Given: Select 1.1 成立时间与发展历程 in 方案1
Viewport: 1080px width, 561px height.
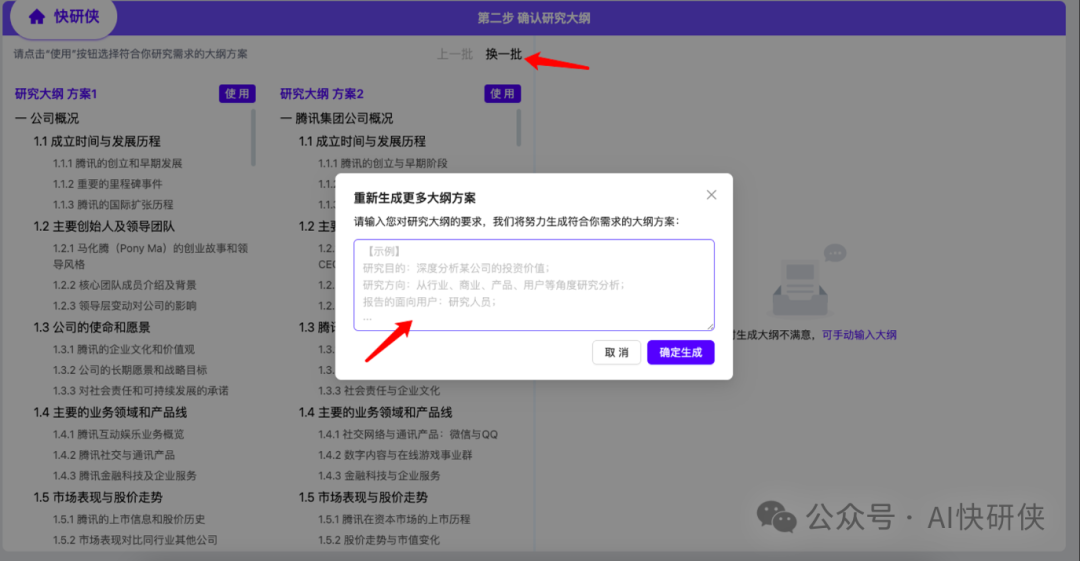Looking at the screenshot, I should tap(97, 141).
